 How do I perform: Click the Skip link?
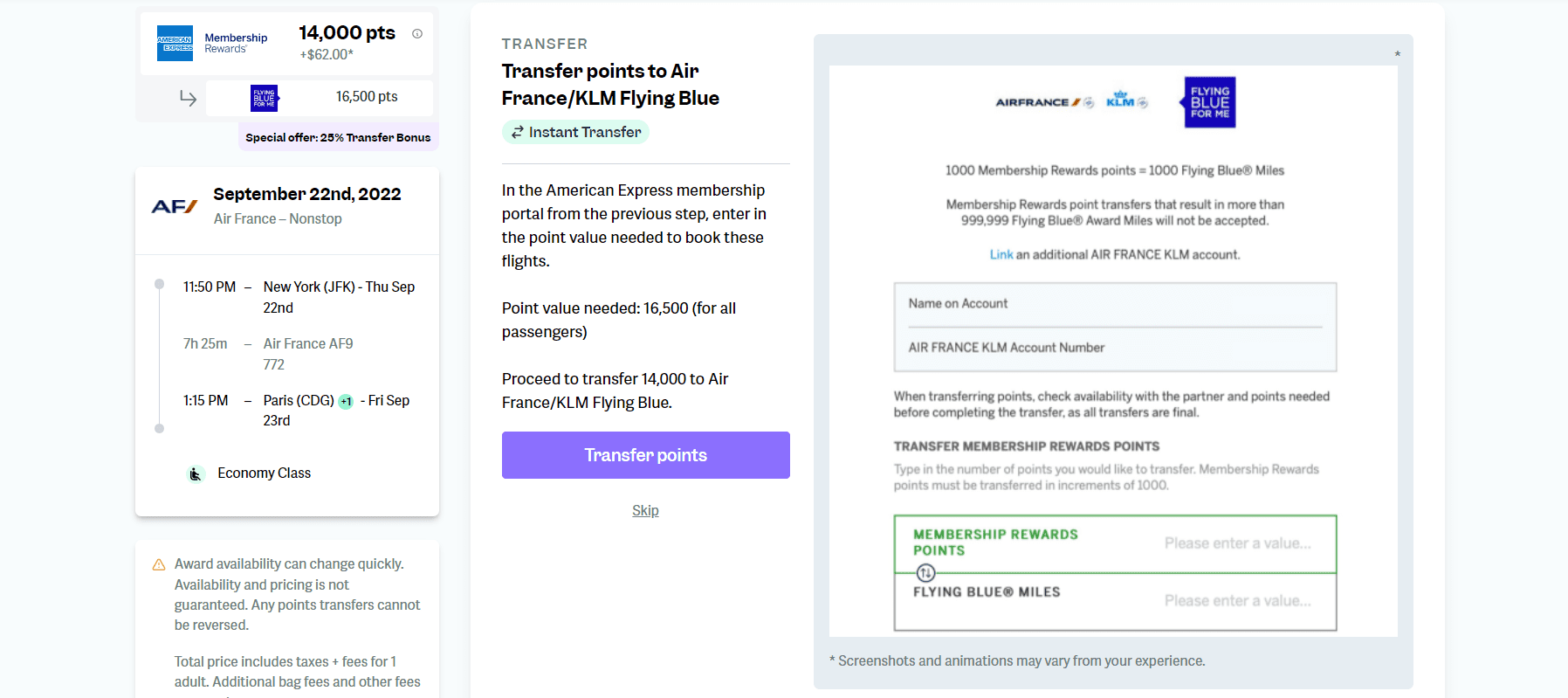pos(645,510)
